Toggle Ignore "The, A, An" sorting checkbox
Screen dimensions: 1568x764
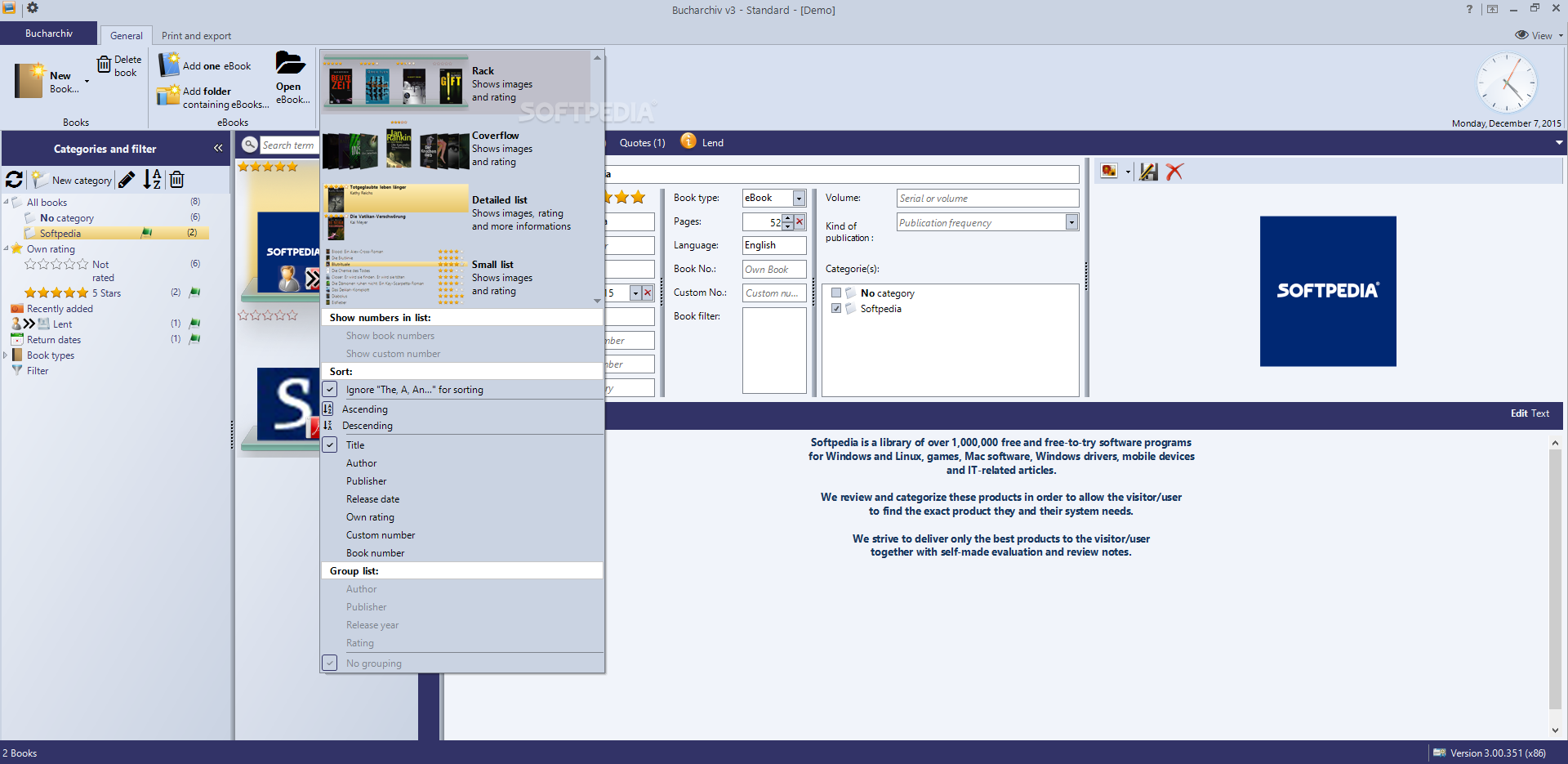pos(330,389)
